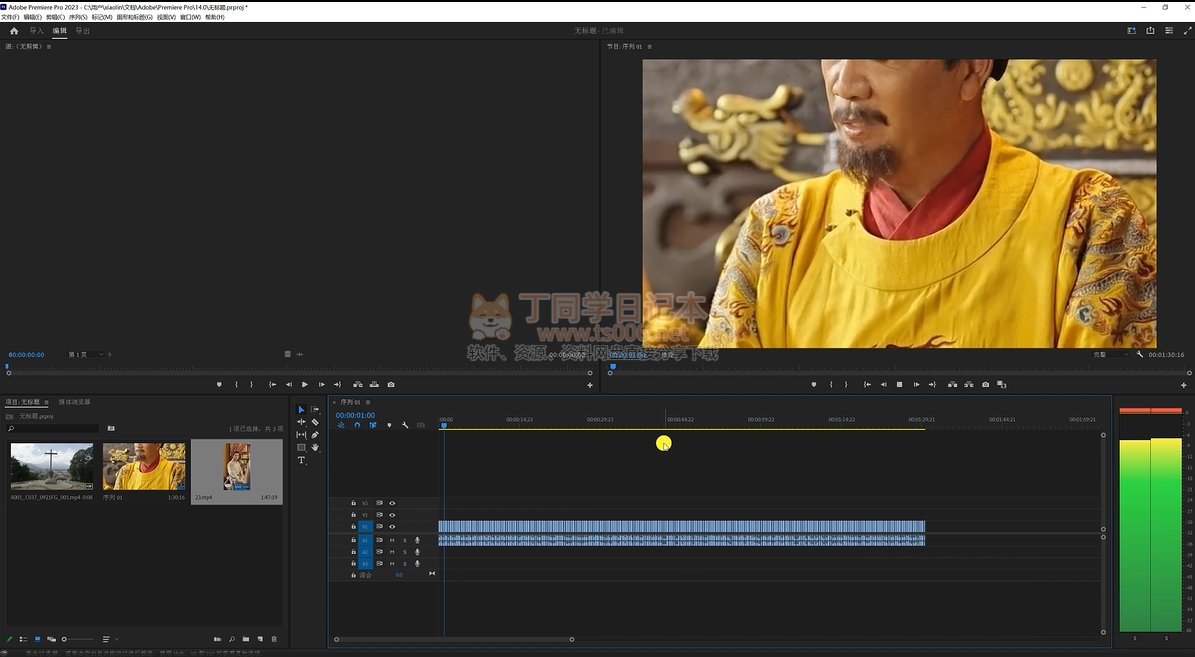
Task: Select the Ripple Edit tool
Action: (301, 422)
